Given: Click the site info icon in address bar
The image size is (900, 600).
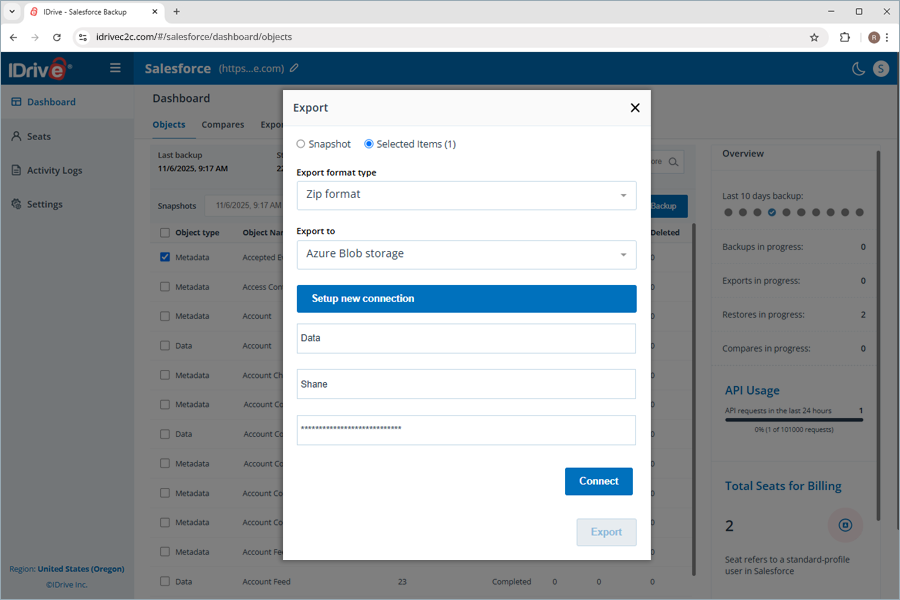Looking at the screenshot, I should pyautogui.click(x=83, y=37).
